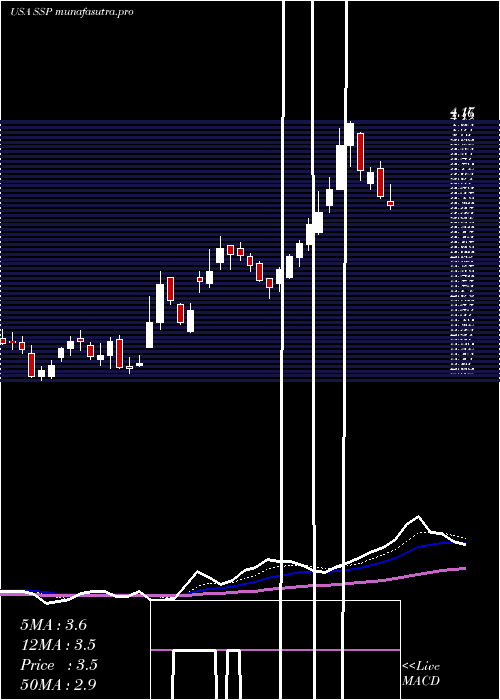The width and height of the screenshot is (500, 700).
Task: Click the "50MA : 2.9" reading
Action: point(58,684)
